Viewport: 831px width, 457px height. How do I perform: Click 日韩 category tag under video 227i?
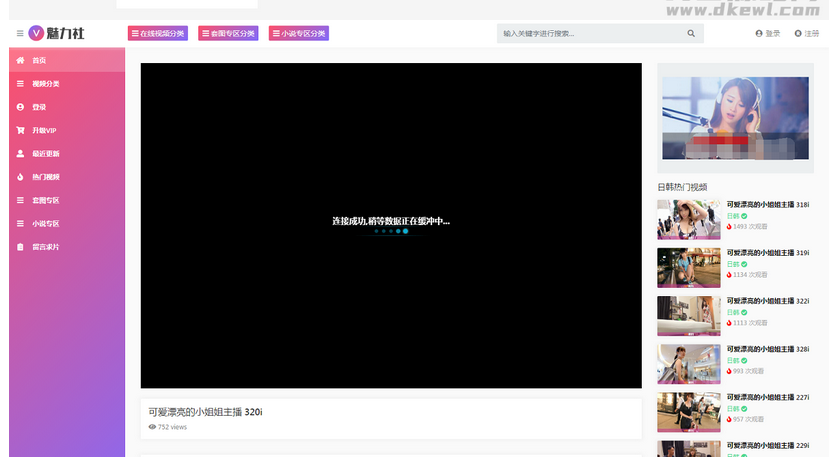[733, 409]
